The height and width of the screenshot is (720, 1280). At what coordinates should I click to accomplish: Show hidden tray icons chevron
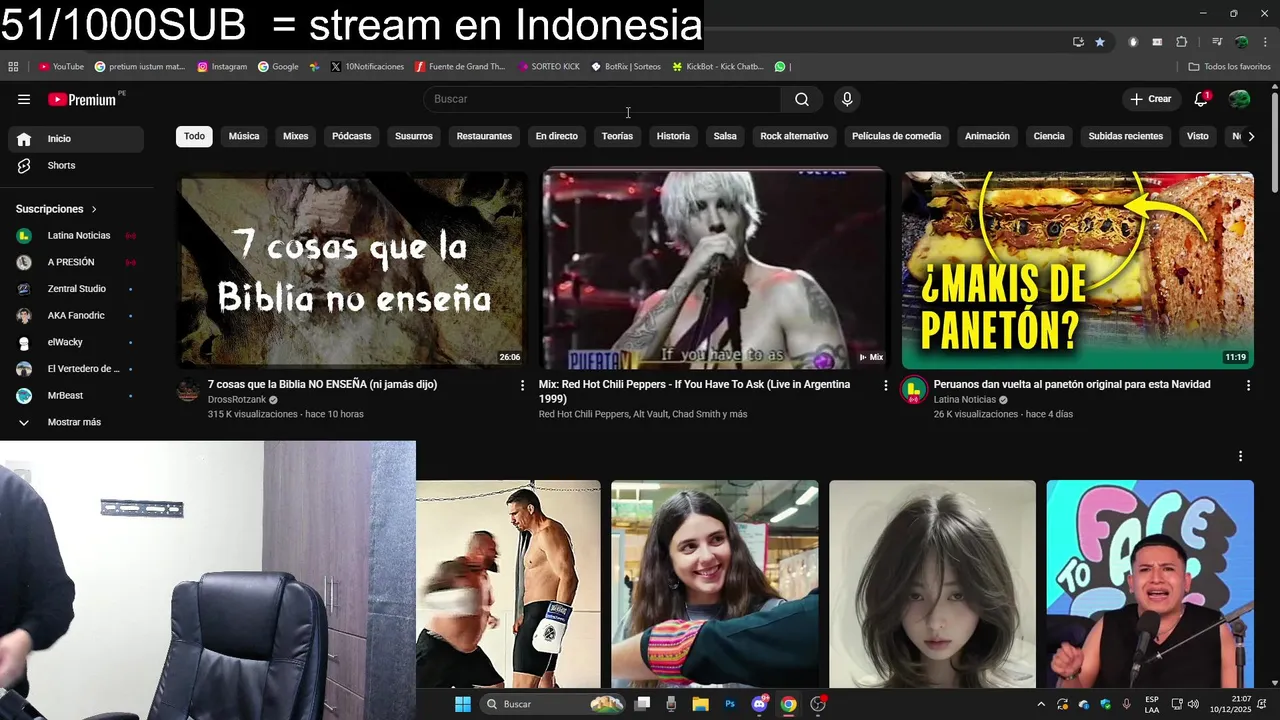tap(1041, 704)
